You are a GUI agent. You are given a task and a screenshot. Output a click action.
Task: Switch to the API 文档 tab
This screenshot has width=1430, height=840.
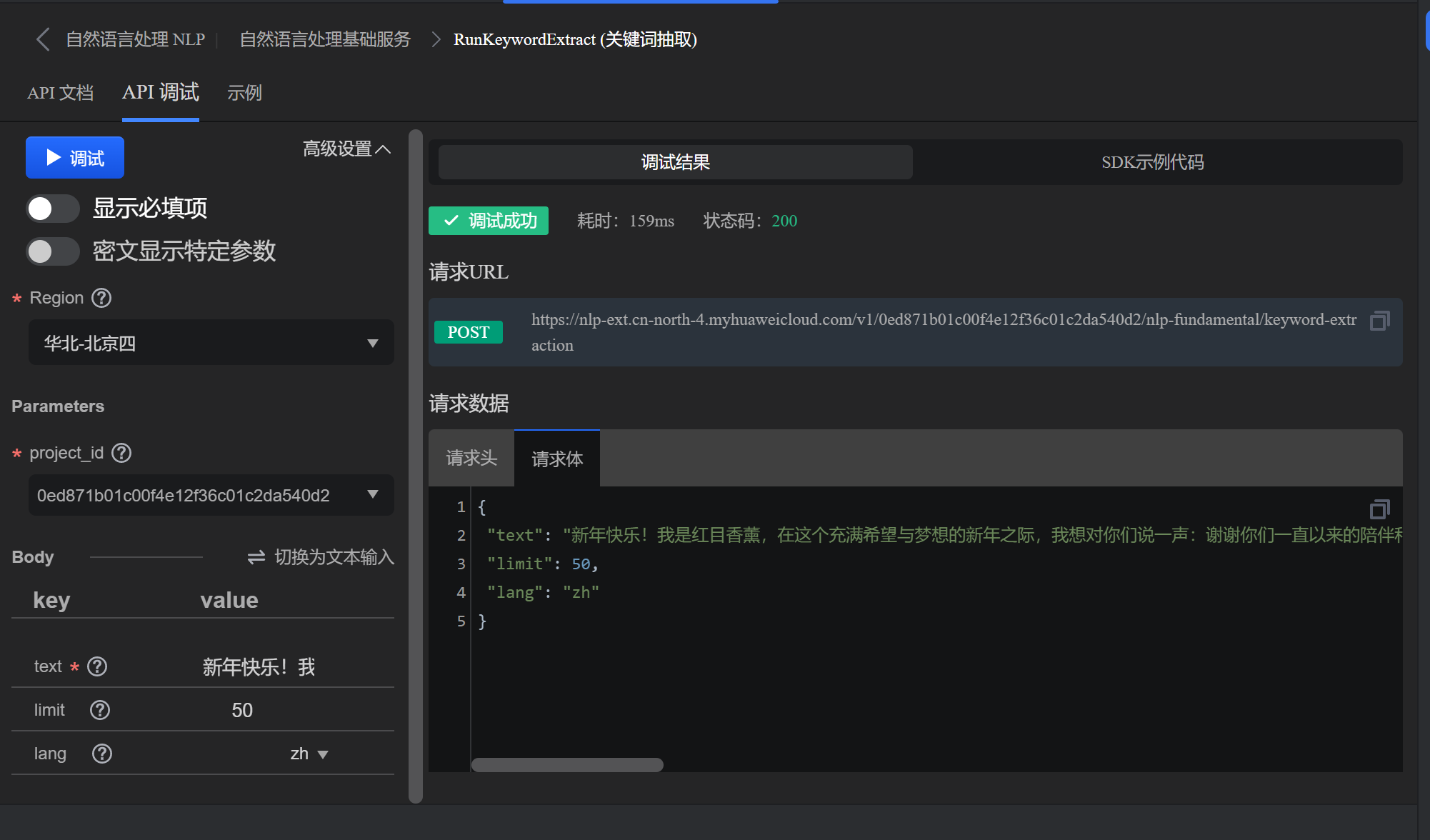pos(60,93)
